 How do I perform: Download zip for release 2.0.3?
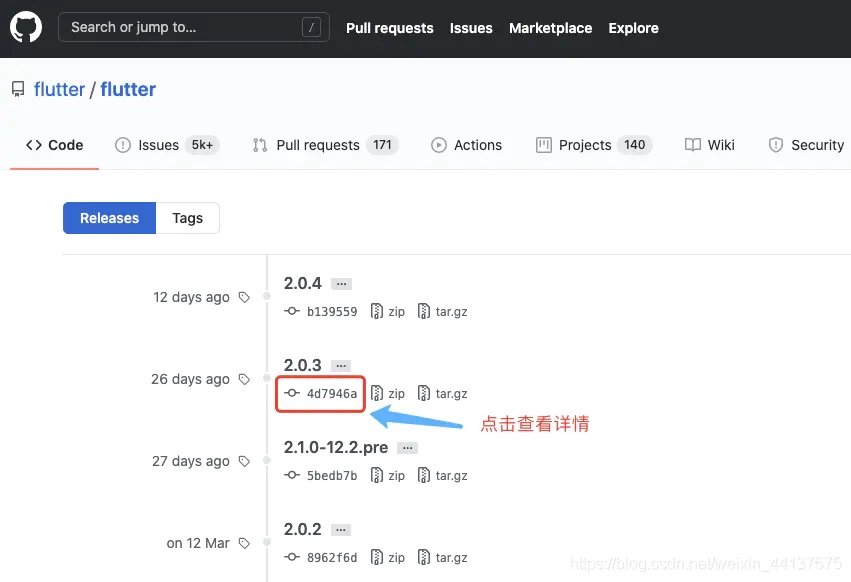[397, 394]
